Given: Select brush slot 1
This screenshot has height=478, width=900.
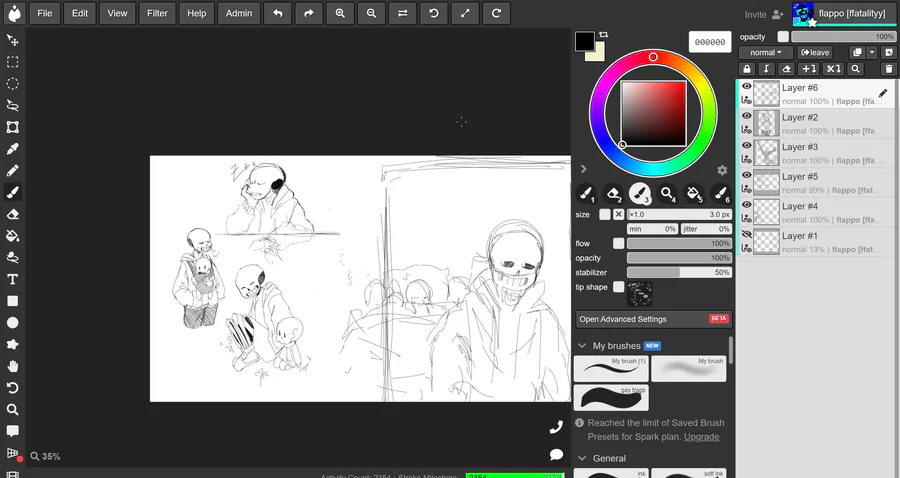Looking at the screenshot, I should click(586, 194).
